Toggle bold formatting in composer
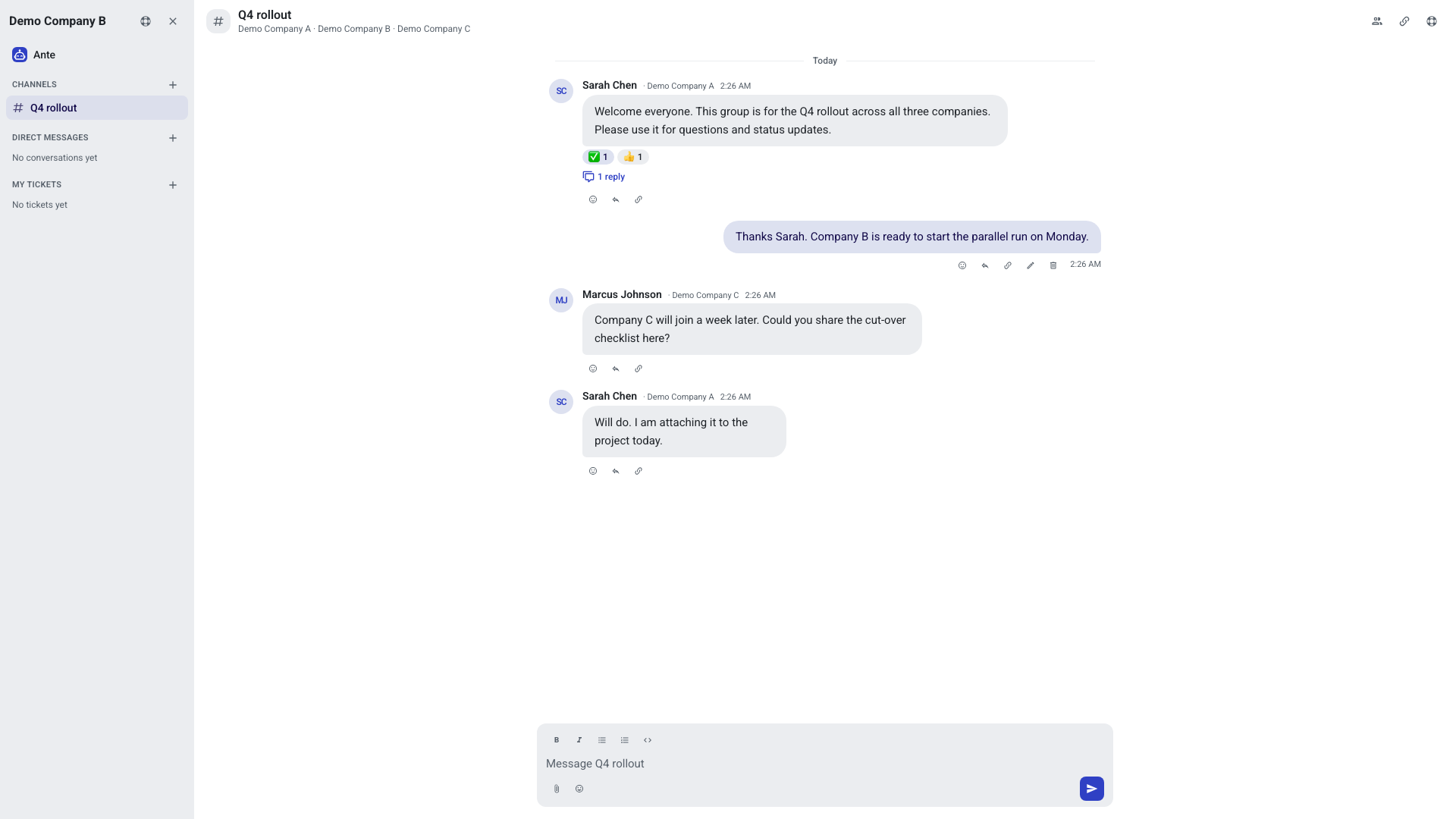 [x=557, y=740]
